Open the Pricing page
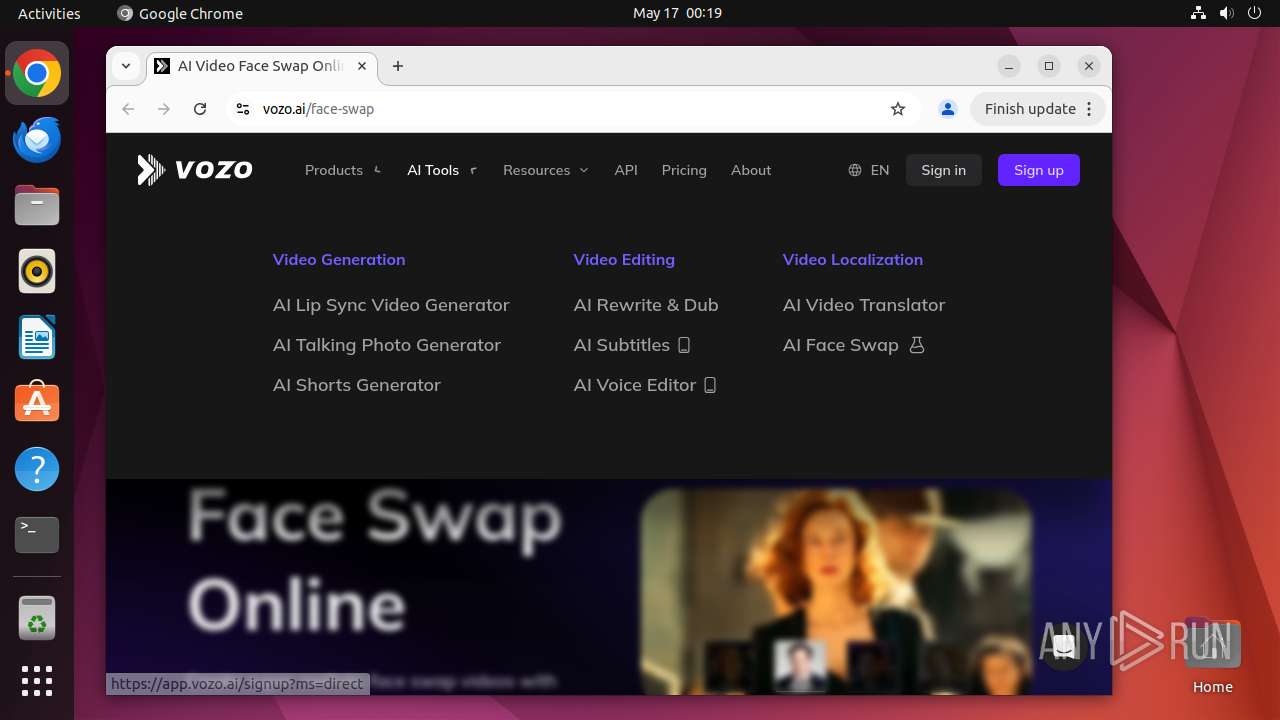Viewport: 1280px width, 720px height. point(684,170)
